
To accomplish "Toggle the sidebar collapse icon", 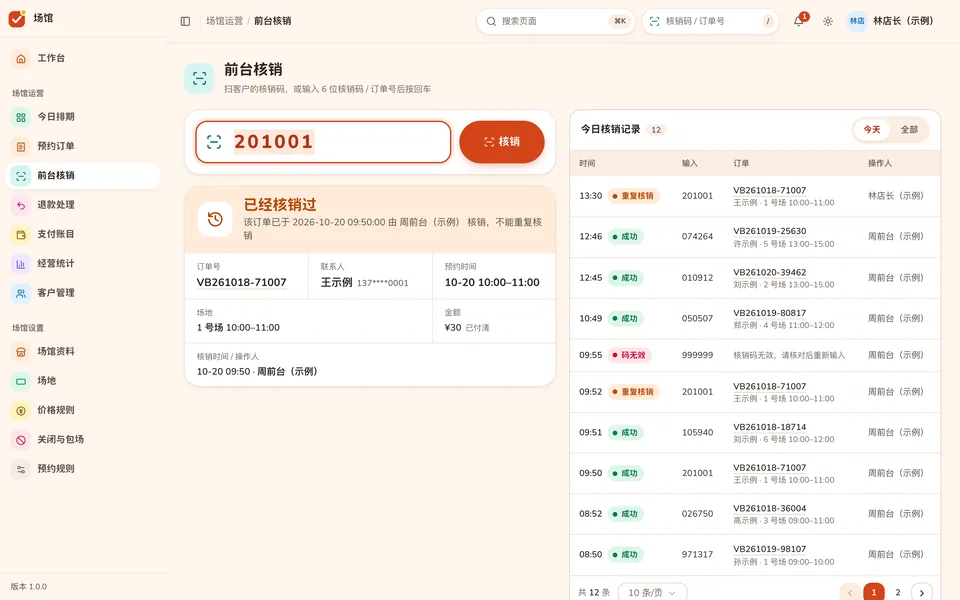I will [x=186, y=21].
